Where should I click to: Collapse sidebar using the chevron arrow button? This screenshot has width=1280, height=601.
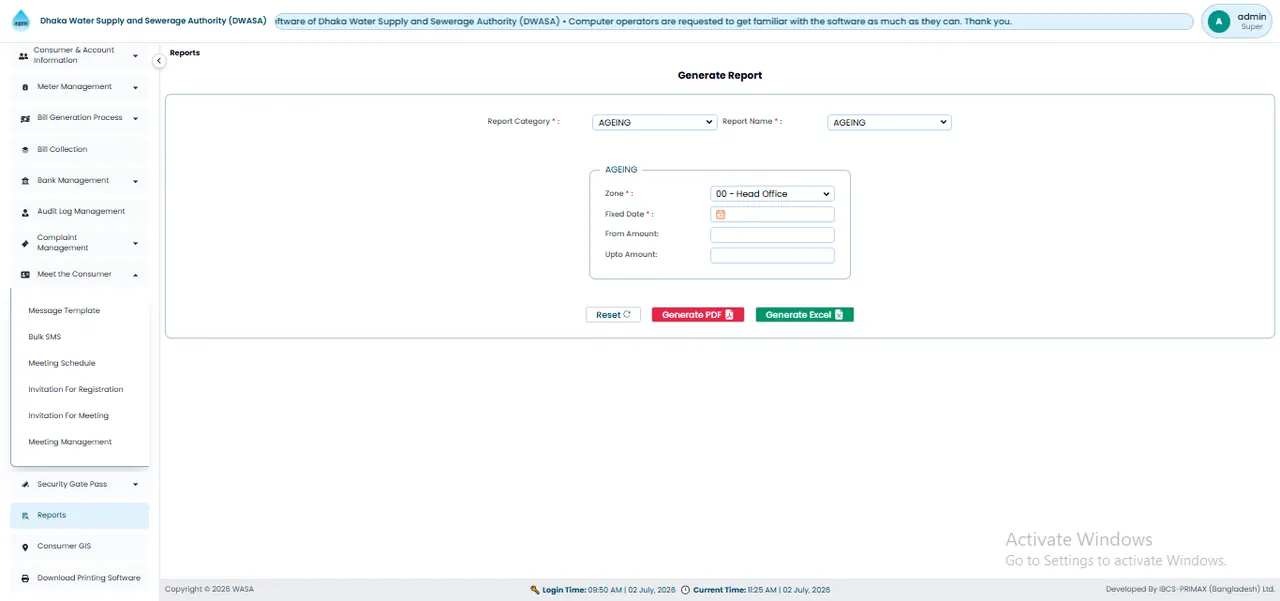158,61
